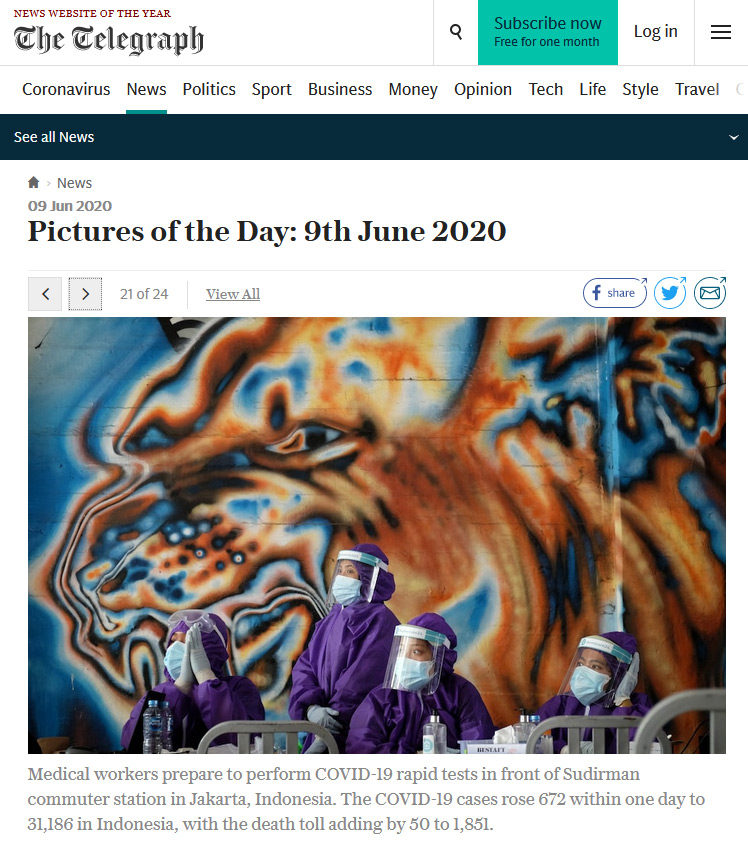Viewport: 748px width, 845px height.
Task: Open the Business section
Action: [x=340, y=89]
